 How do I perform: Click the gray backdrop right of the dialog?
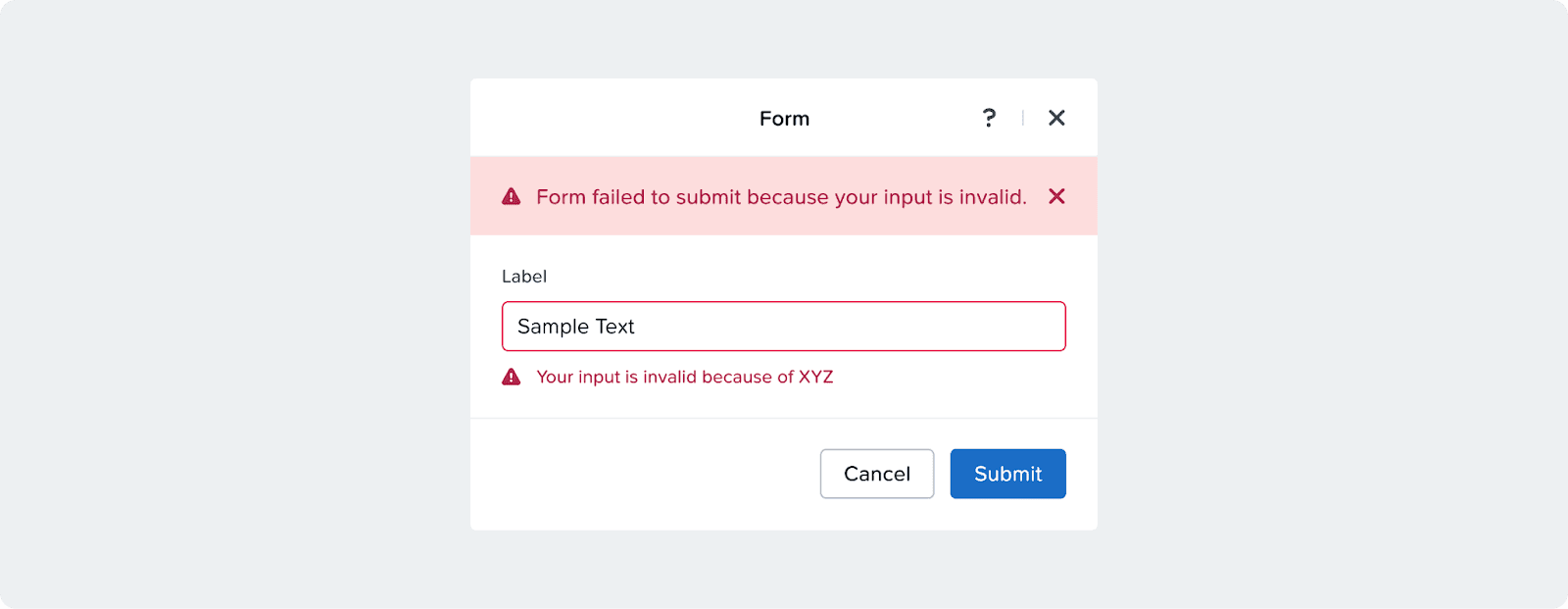coord(1333,304)
